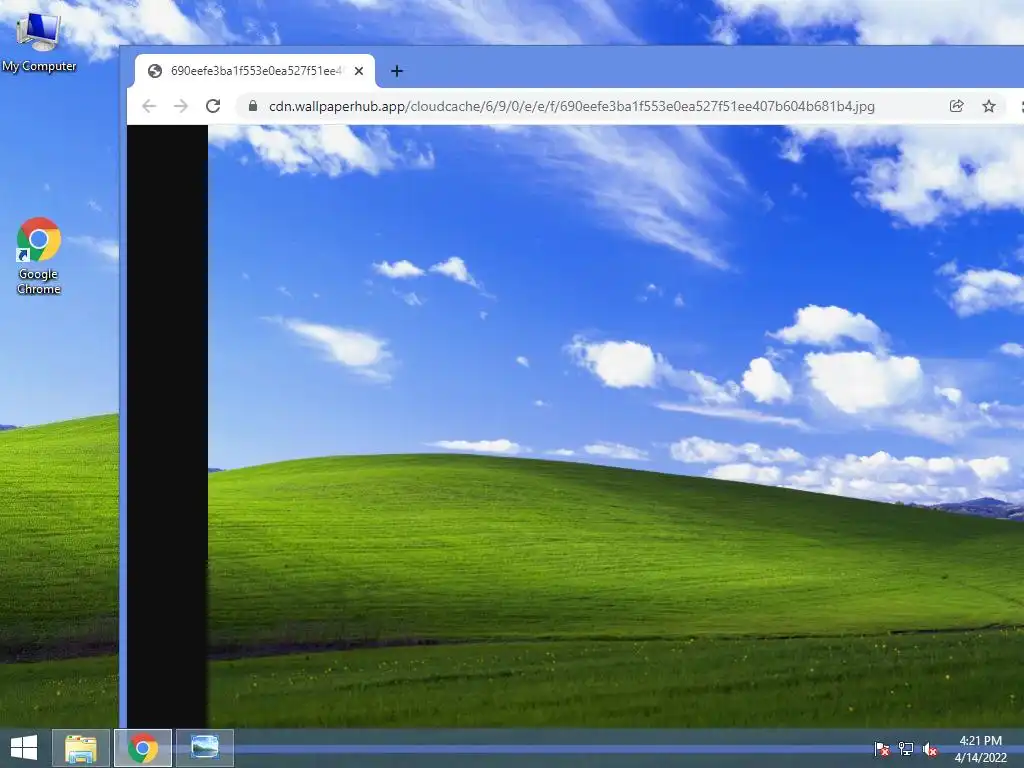Bookmark this page with star
Viewport: 1024px width, 768px height.
[989, 106]
